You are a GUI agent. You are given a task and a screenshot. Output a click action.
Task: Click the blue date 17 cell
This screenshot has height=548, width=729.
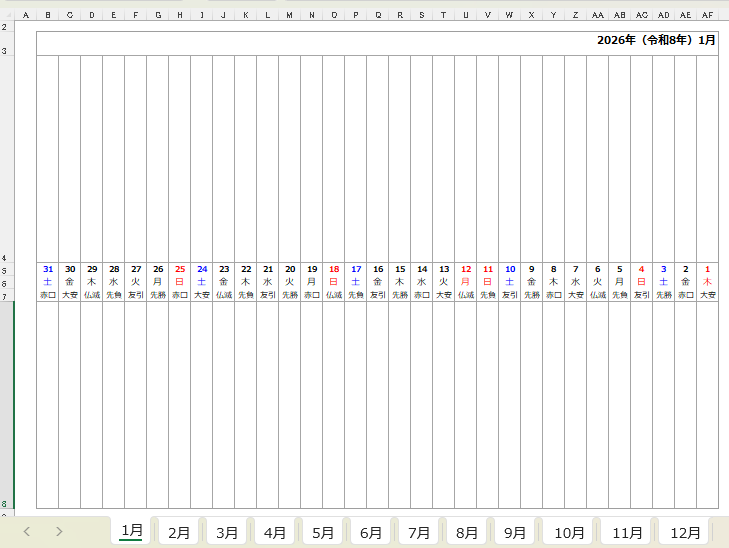pos(356,269)
